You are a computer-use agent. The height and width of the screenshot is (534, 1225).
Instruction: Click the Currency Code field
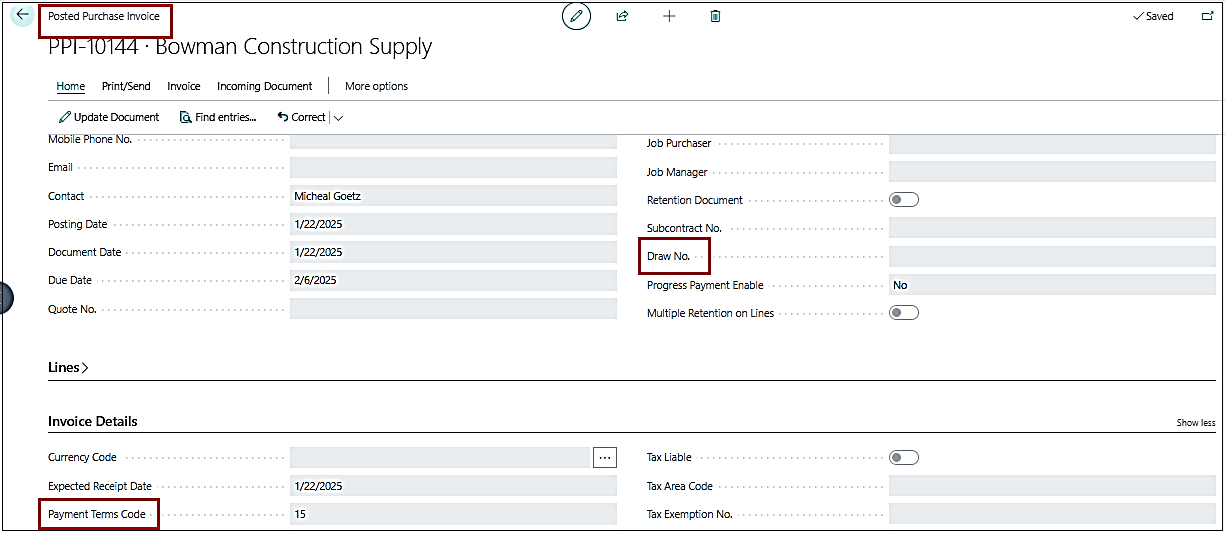click(440, 457)
